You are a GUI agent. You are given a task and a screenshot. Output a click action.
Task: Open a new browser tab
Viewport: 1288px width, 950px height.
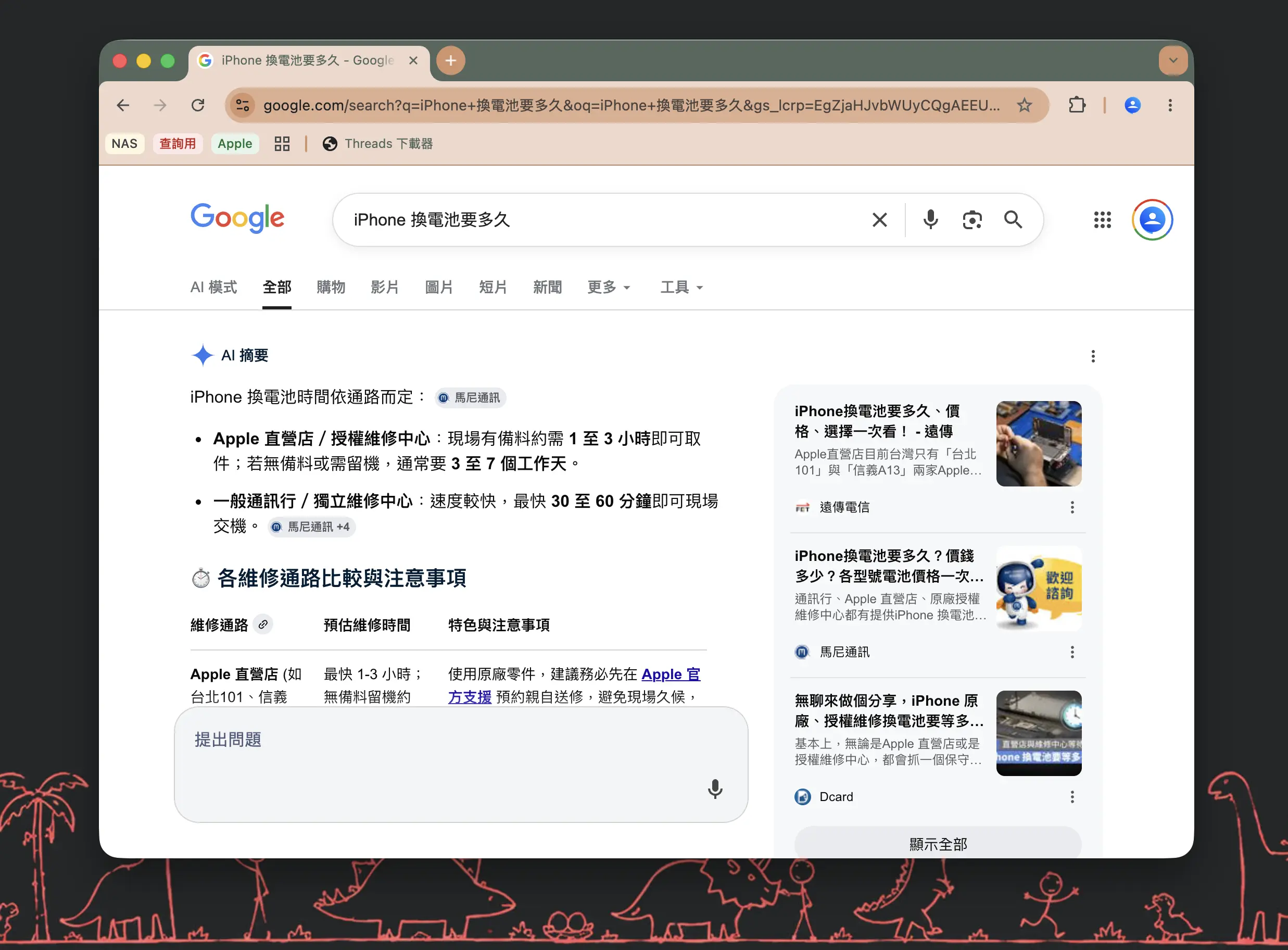pos(451,60)
